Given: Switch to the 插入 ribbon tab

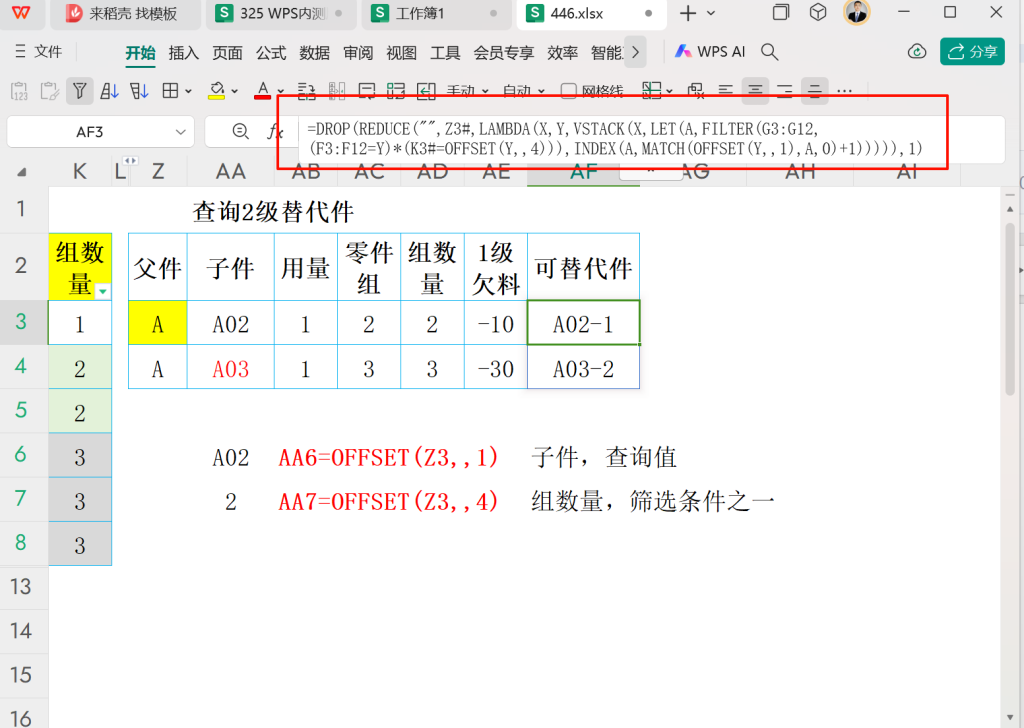Looking at the screenshot, I should [x=184, y=53].
